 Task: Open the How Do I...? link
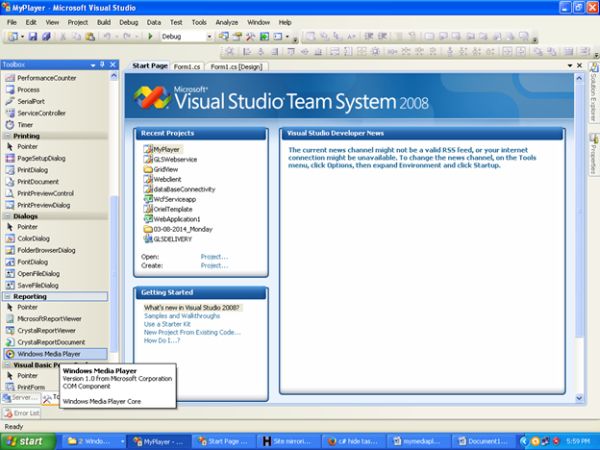click(162, 341)
